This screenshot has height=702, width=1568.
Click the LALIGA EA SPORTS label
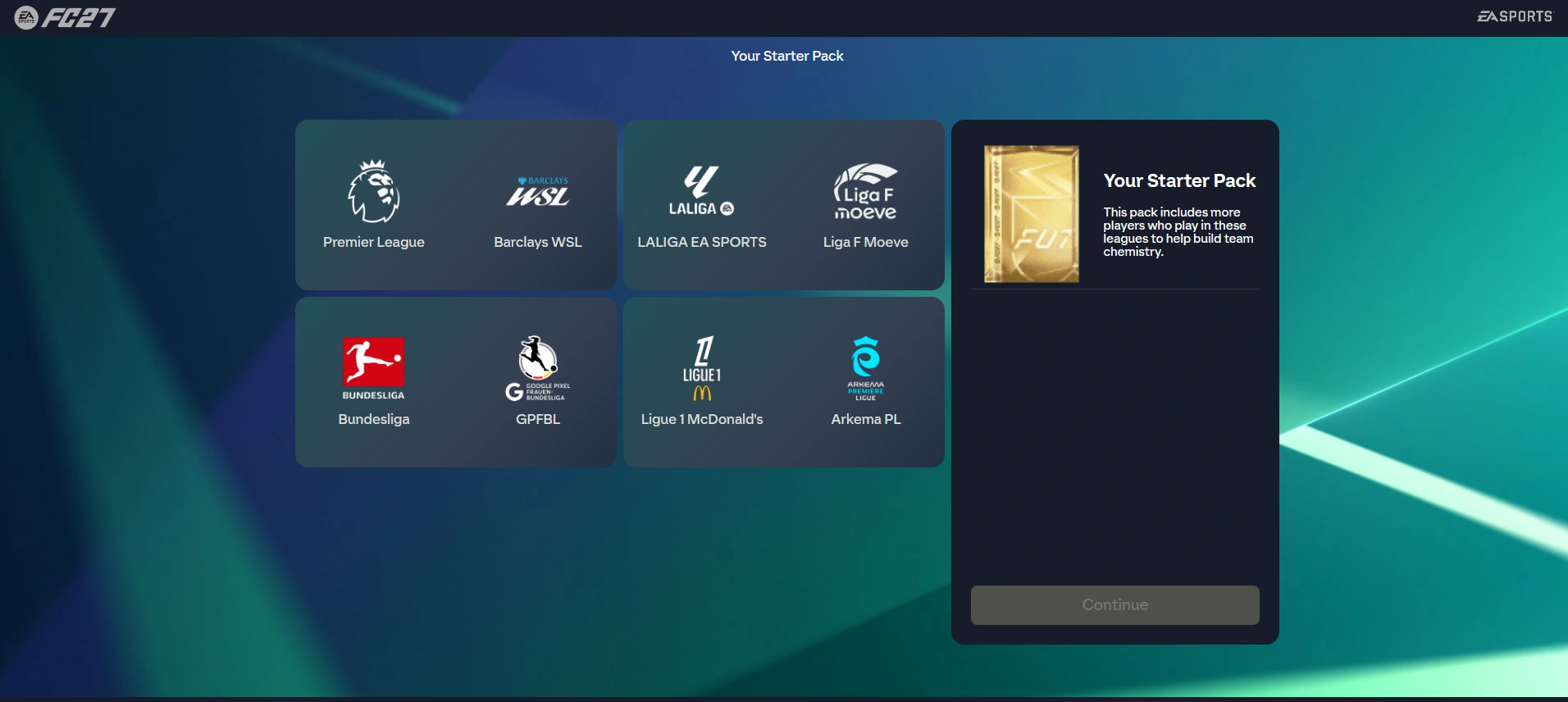point(702,242)
